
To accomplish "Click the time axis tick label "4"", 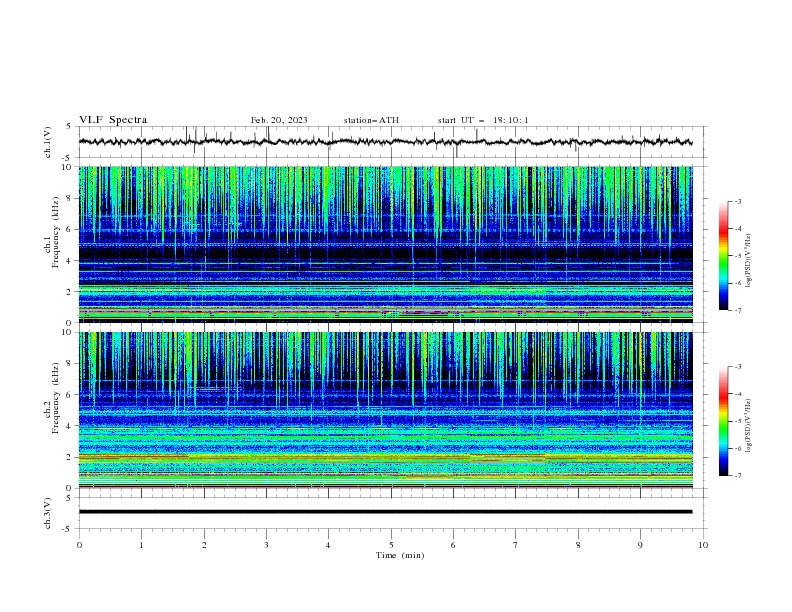I will [328, 545].
